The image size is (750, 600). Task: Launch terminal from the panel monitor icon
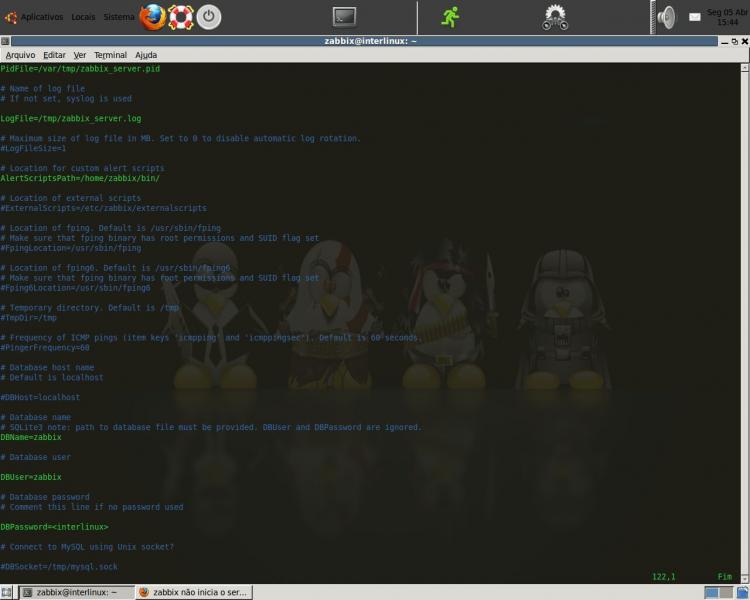344,17
